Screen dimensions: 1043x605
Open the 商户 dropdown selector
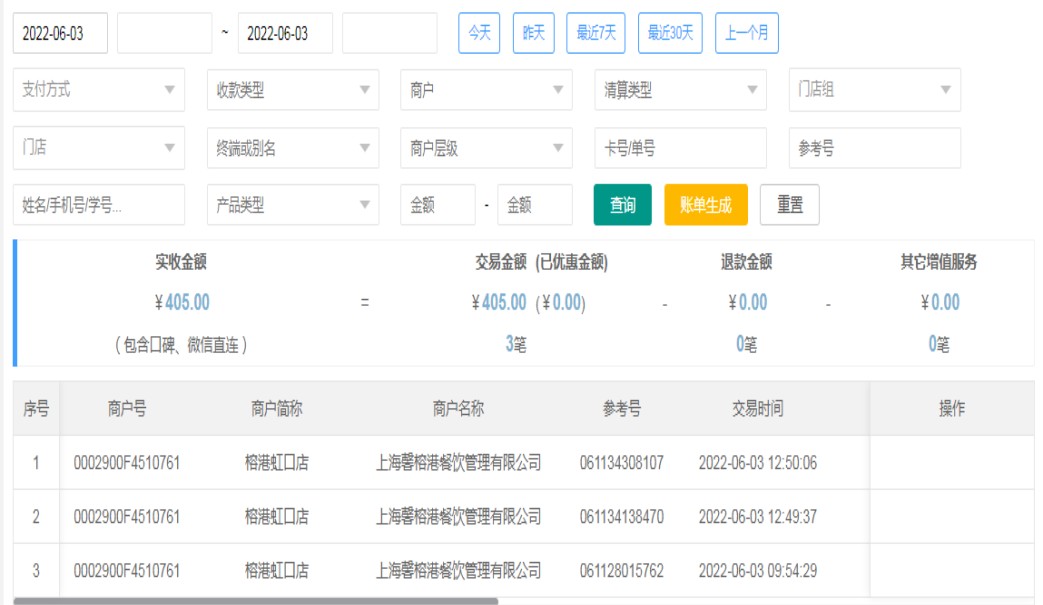[486, 90]
